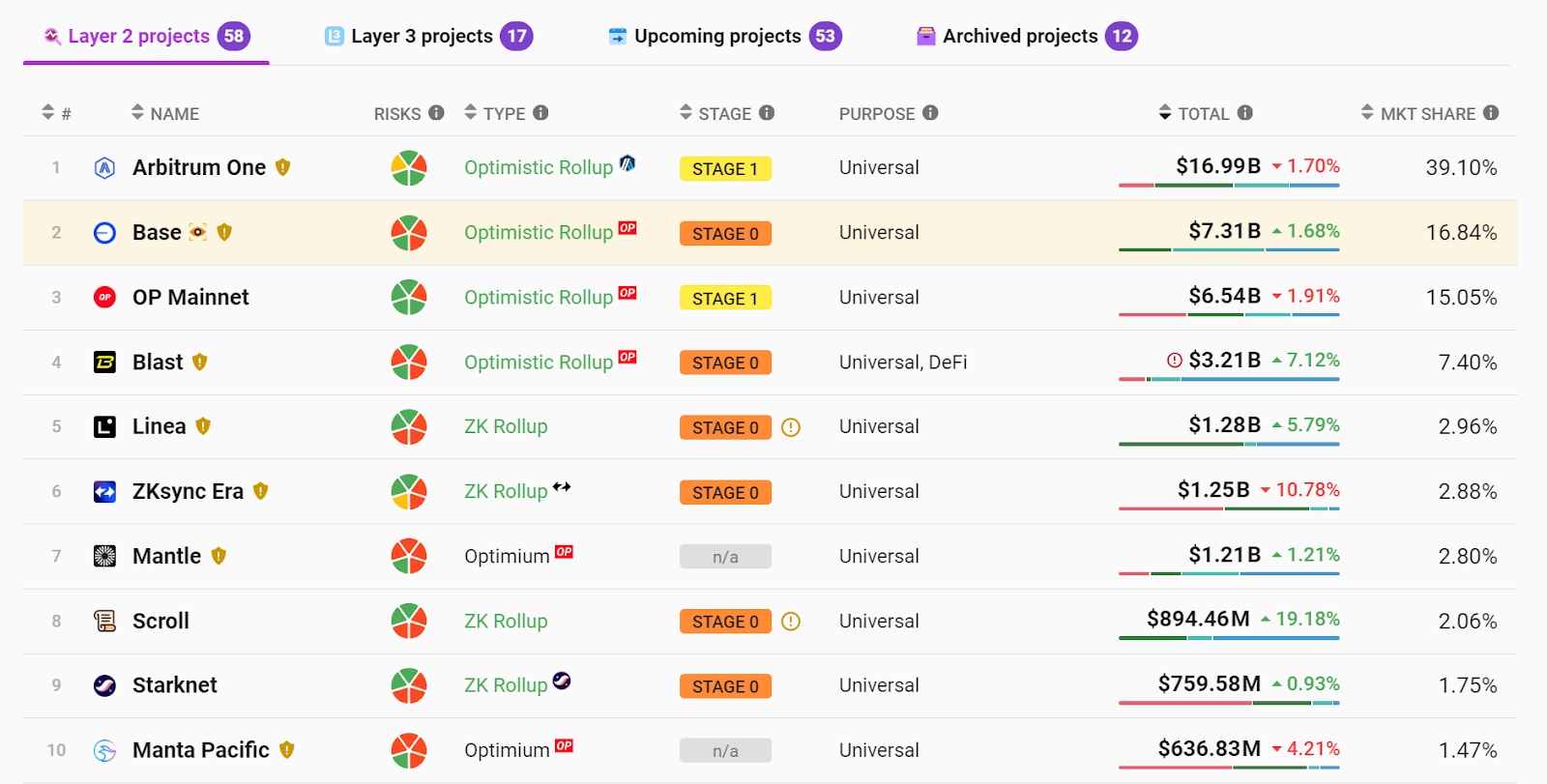Click the MKT SHARE info icon
The image size is (1547, 784).
pyautogui.click(x=1491, y=112)
